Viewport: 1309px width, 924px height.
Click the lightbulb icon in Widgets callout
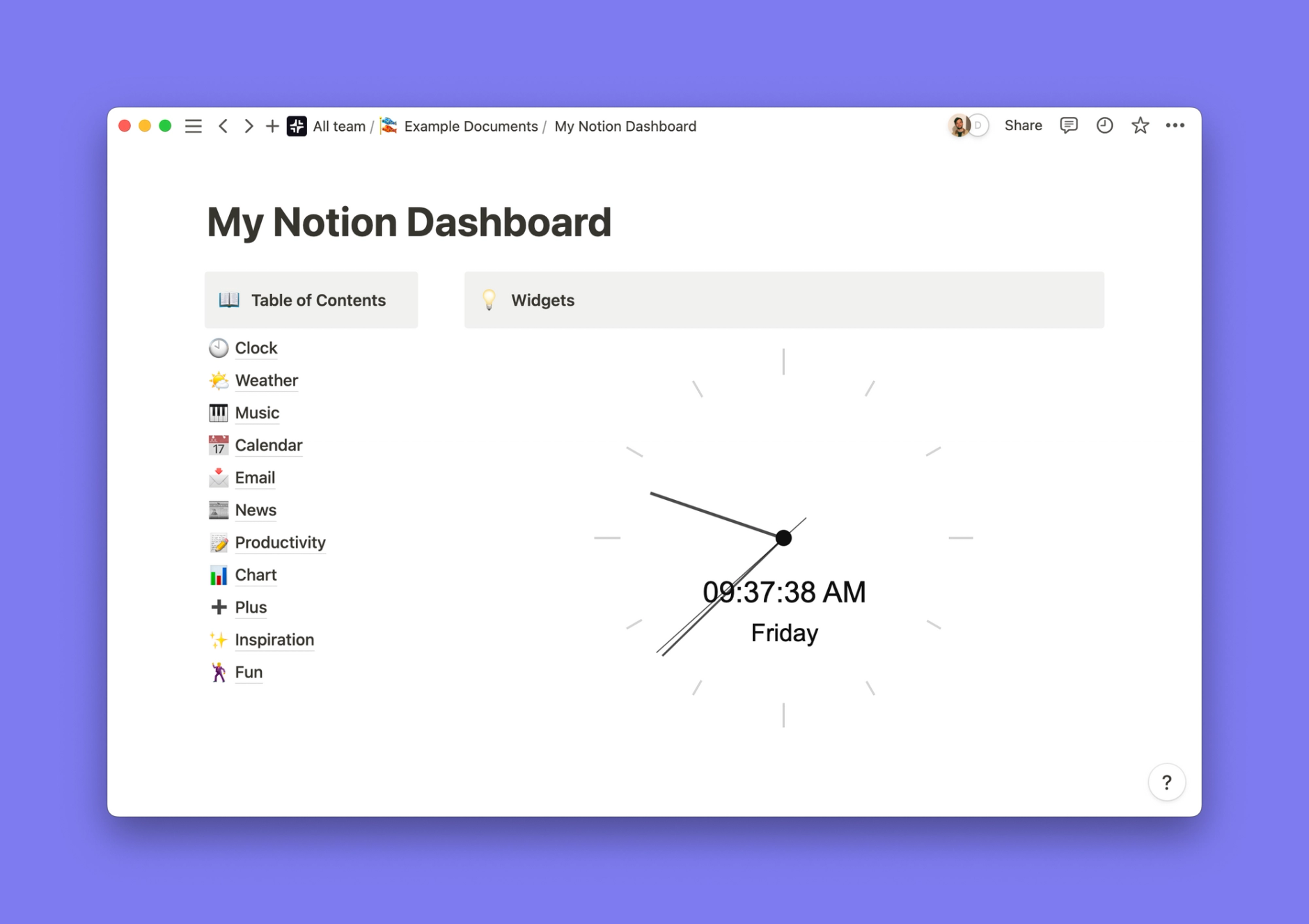(x=489, y=300)
